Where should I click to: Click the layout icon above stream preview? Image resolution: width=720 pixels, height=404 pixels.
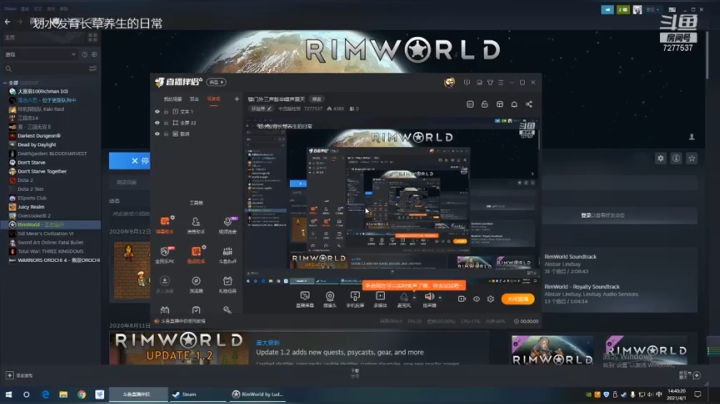pos(500,104)
